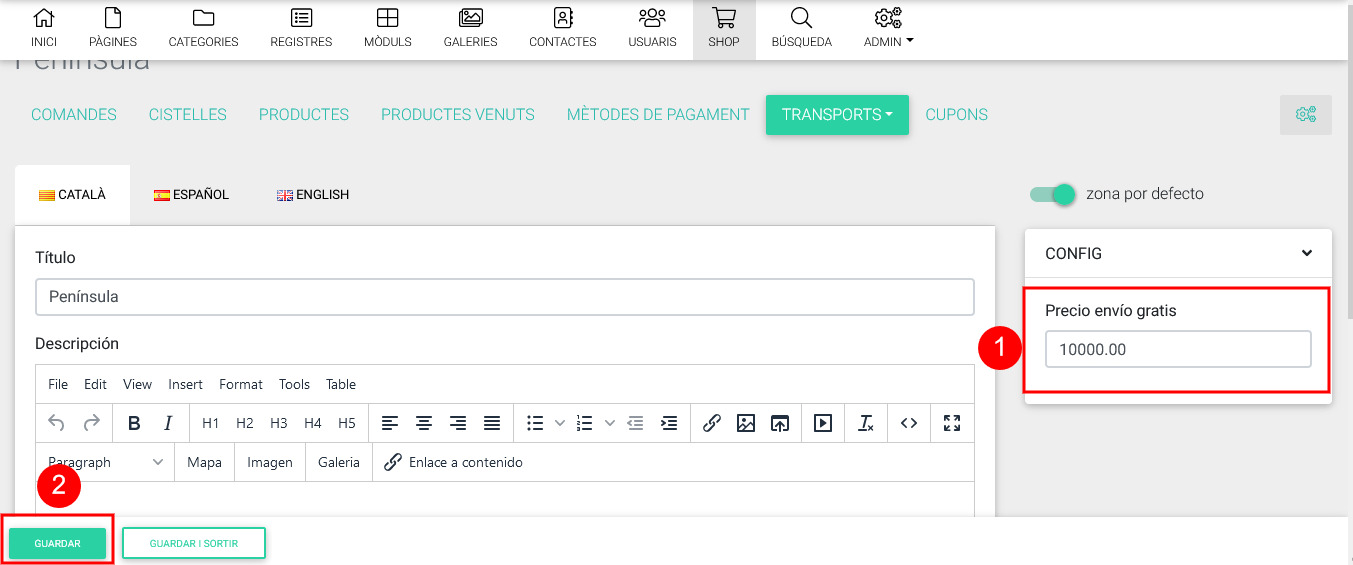This screenshot has width=1353, height=565.
Task: Click the Precio envío gratis field
Action: [x=1177, y=350]
